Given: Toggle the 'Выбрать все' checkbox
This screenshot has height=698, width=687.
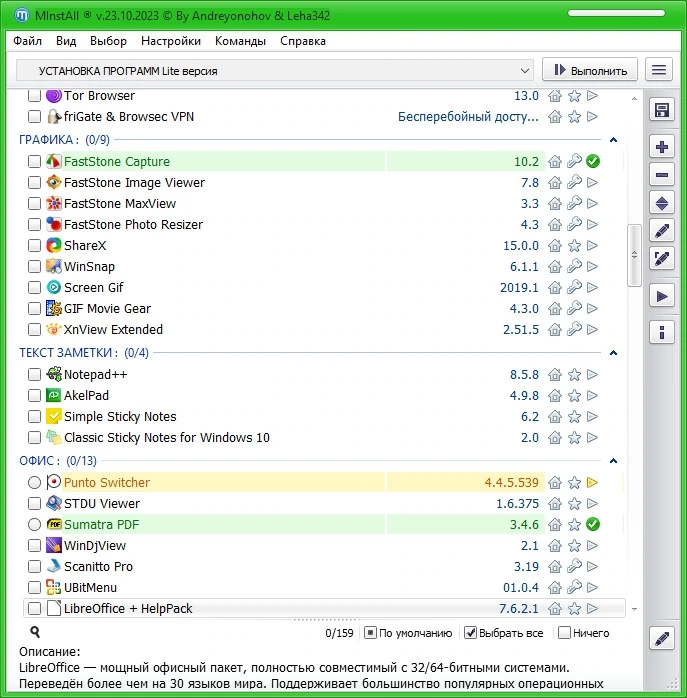Looking at the screenshot, I should [x=470, y=633].
